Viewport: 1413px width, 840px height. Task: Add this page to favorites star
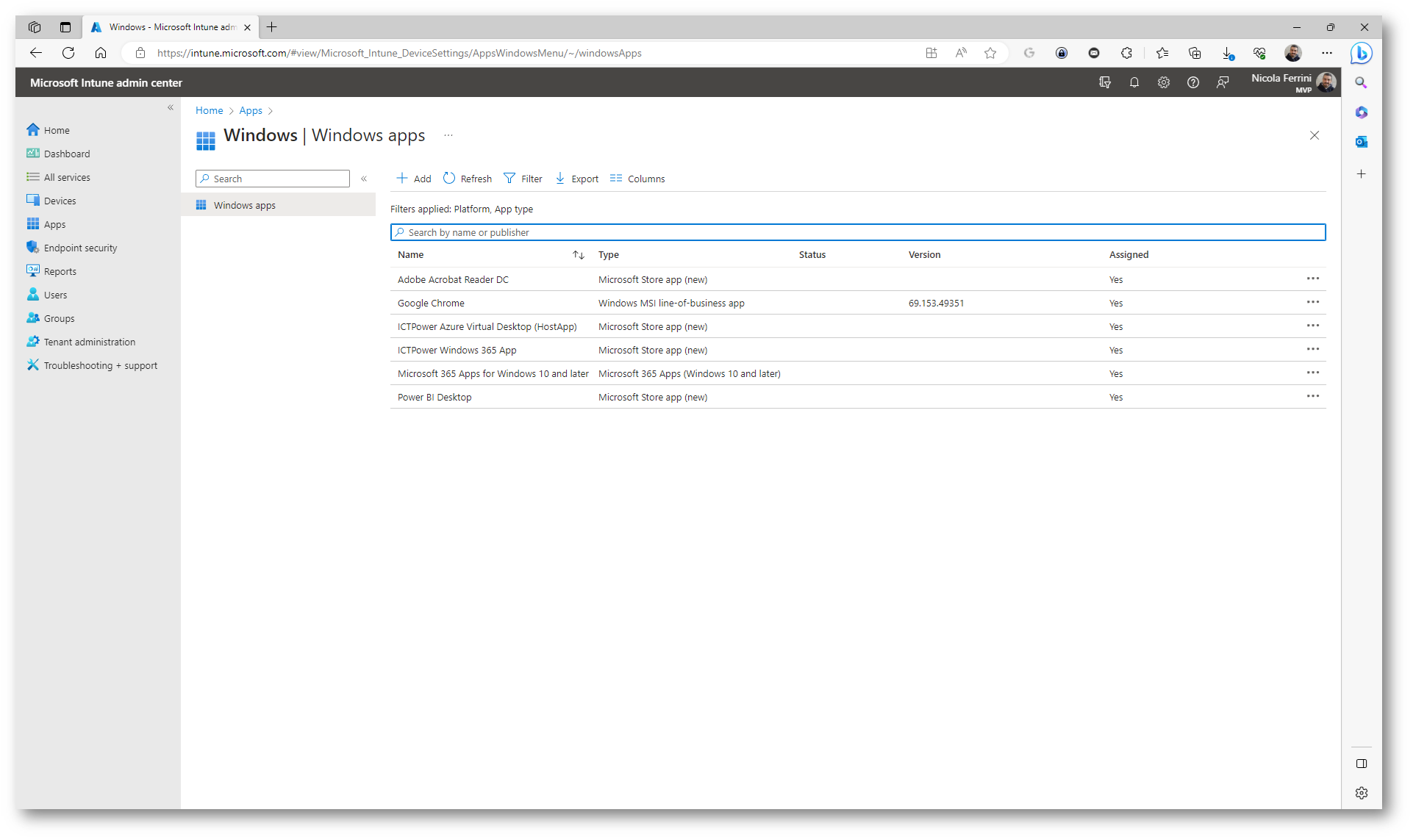click(990, 53)
